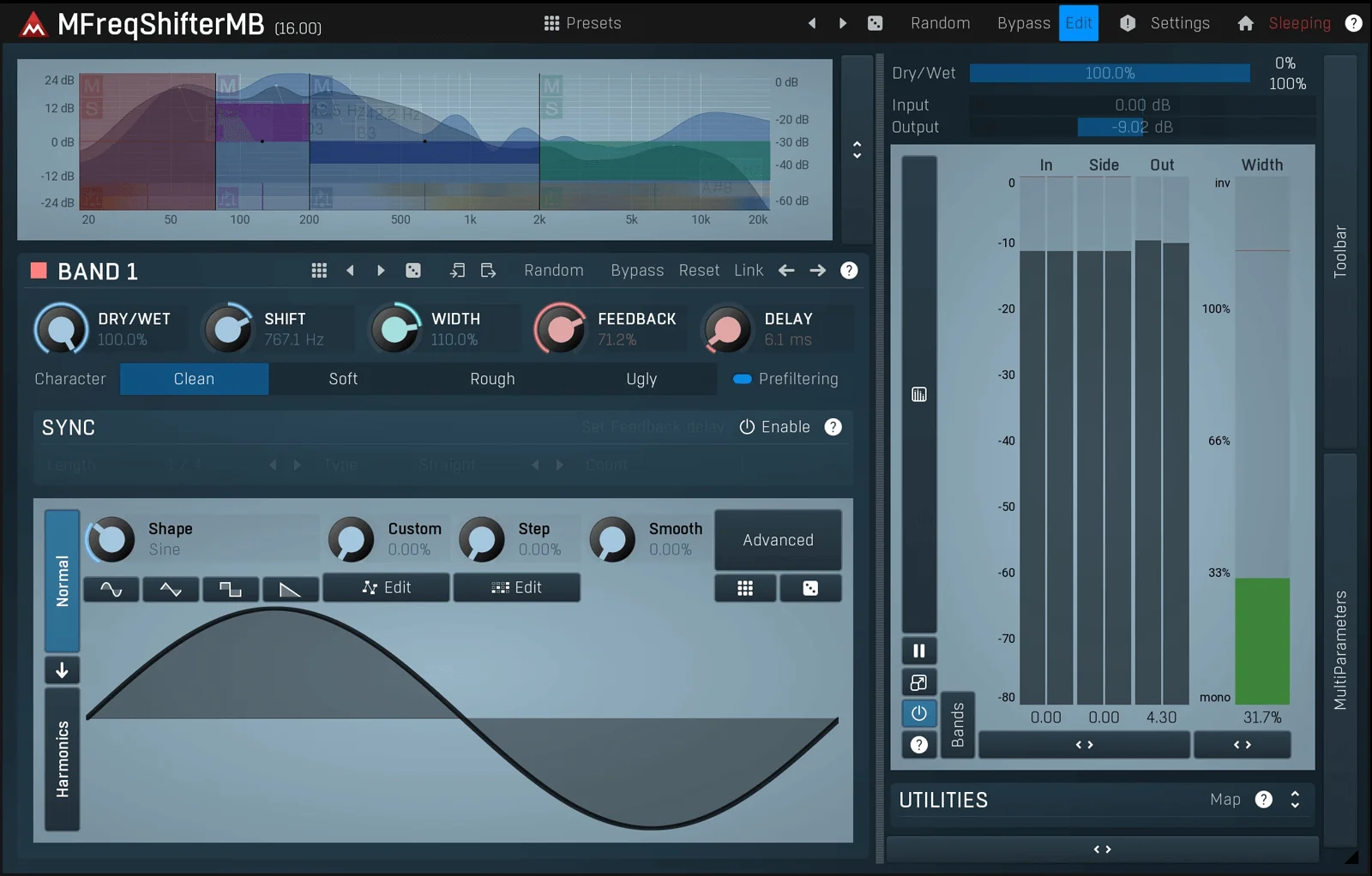1372x876 pixels.
Task: Pause the analyzer metering
Action: pos(918,651)
